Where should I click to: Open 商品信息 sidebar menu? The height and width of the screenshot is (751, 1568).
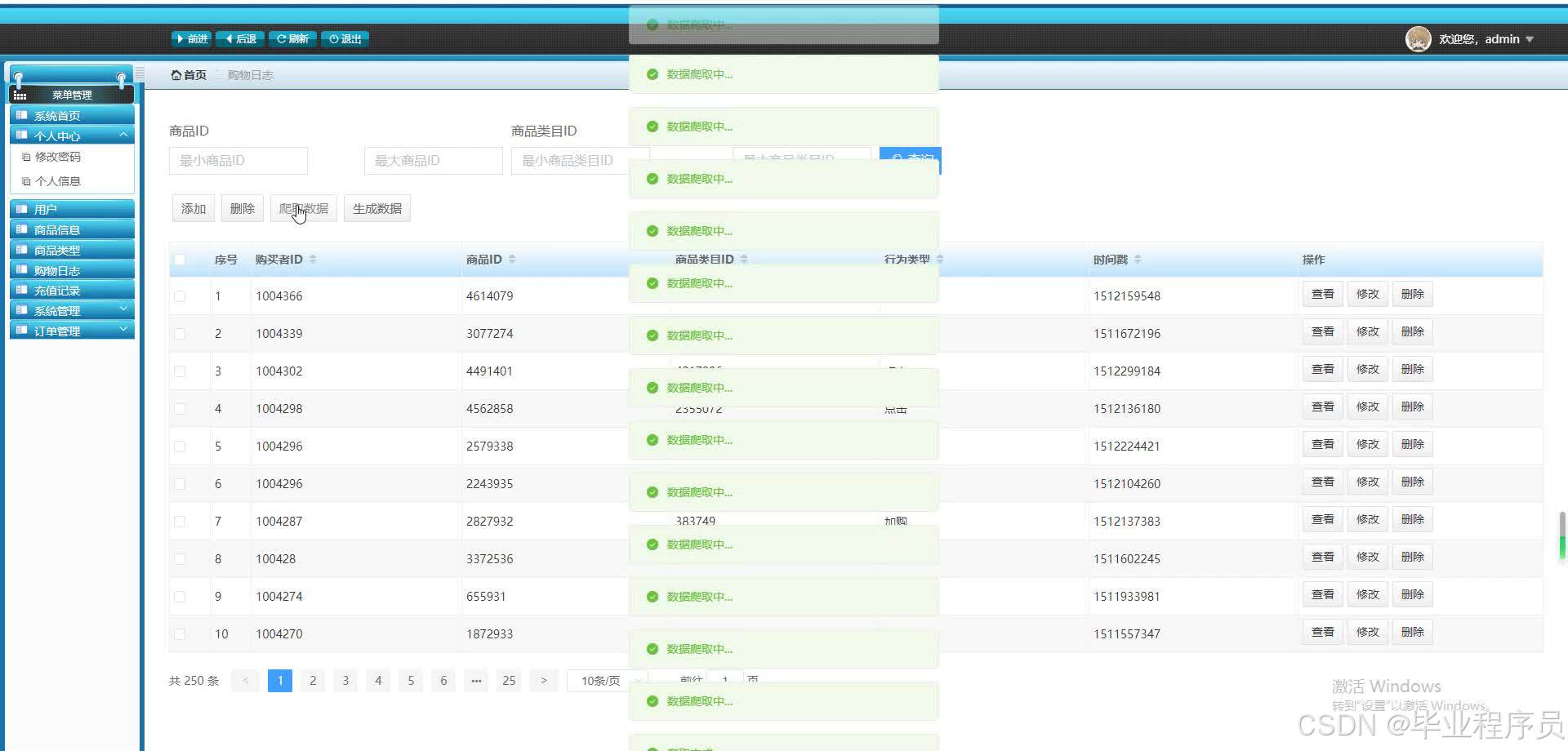pos(72,230)
